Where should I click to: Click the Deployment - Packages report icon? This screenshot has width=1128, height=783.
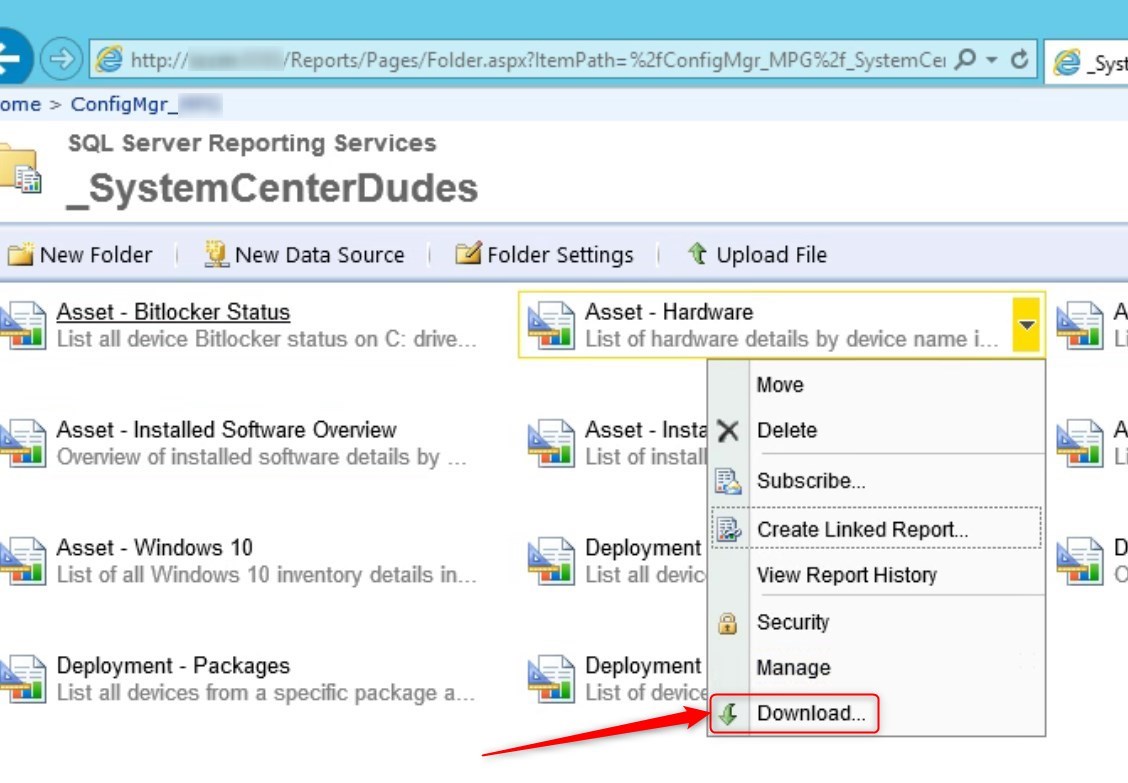click(23, 679)
